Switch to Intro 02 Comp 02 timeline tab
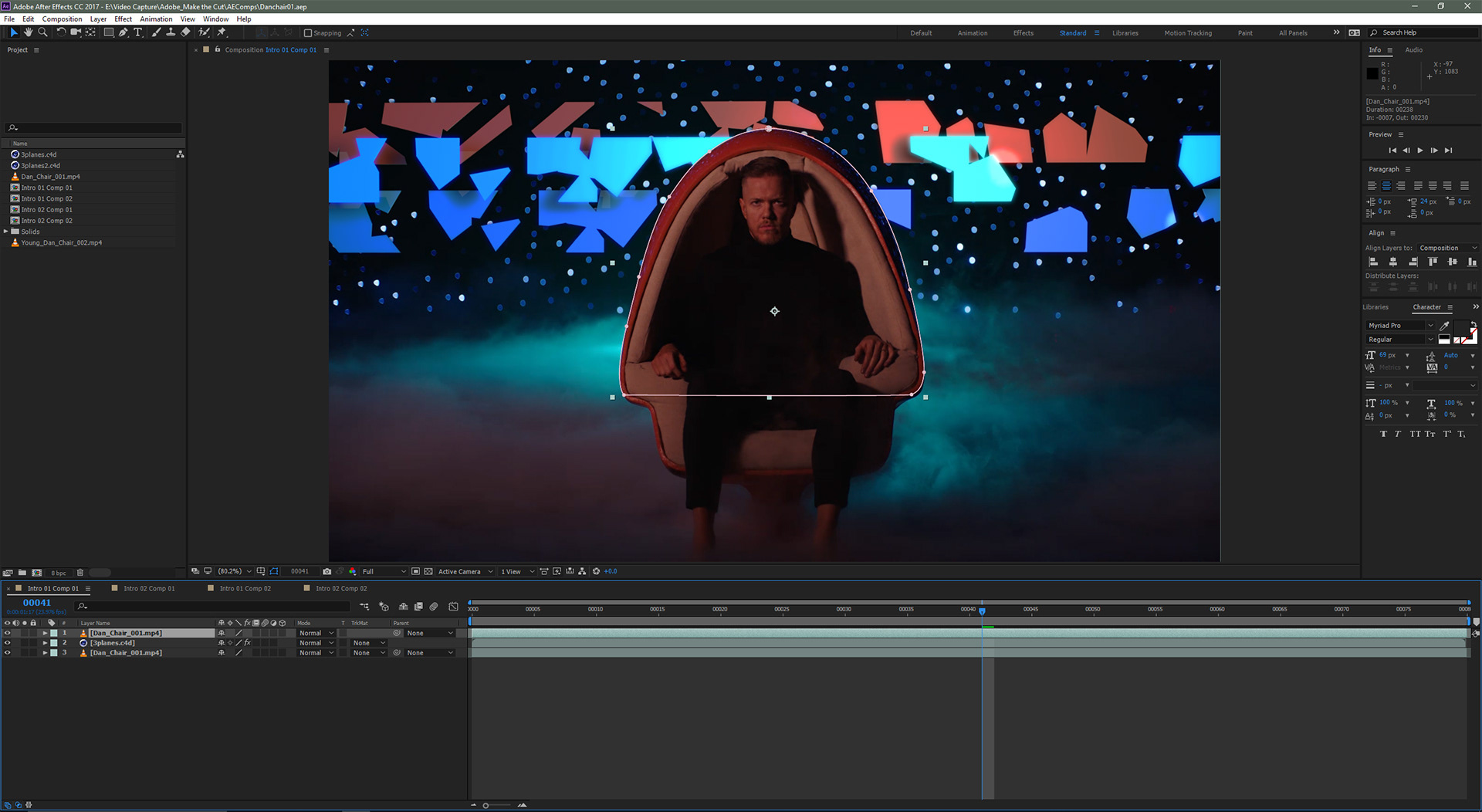This screenshot has height=812, width=1482. click(x=341, y=589)
